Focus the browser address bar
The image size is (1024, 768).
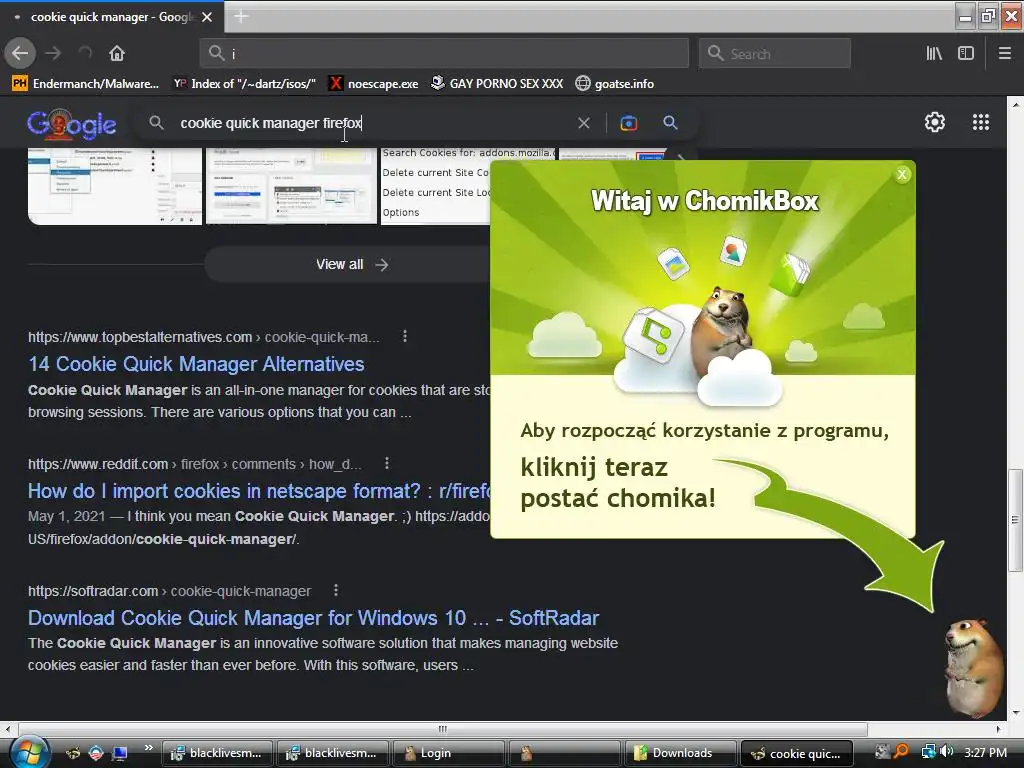[x=444, y=53]
